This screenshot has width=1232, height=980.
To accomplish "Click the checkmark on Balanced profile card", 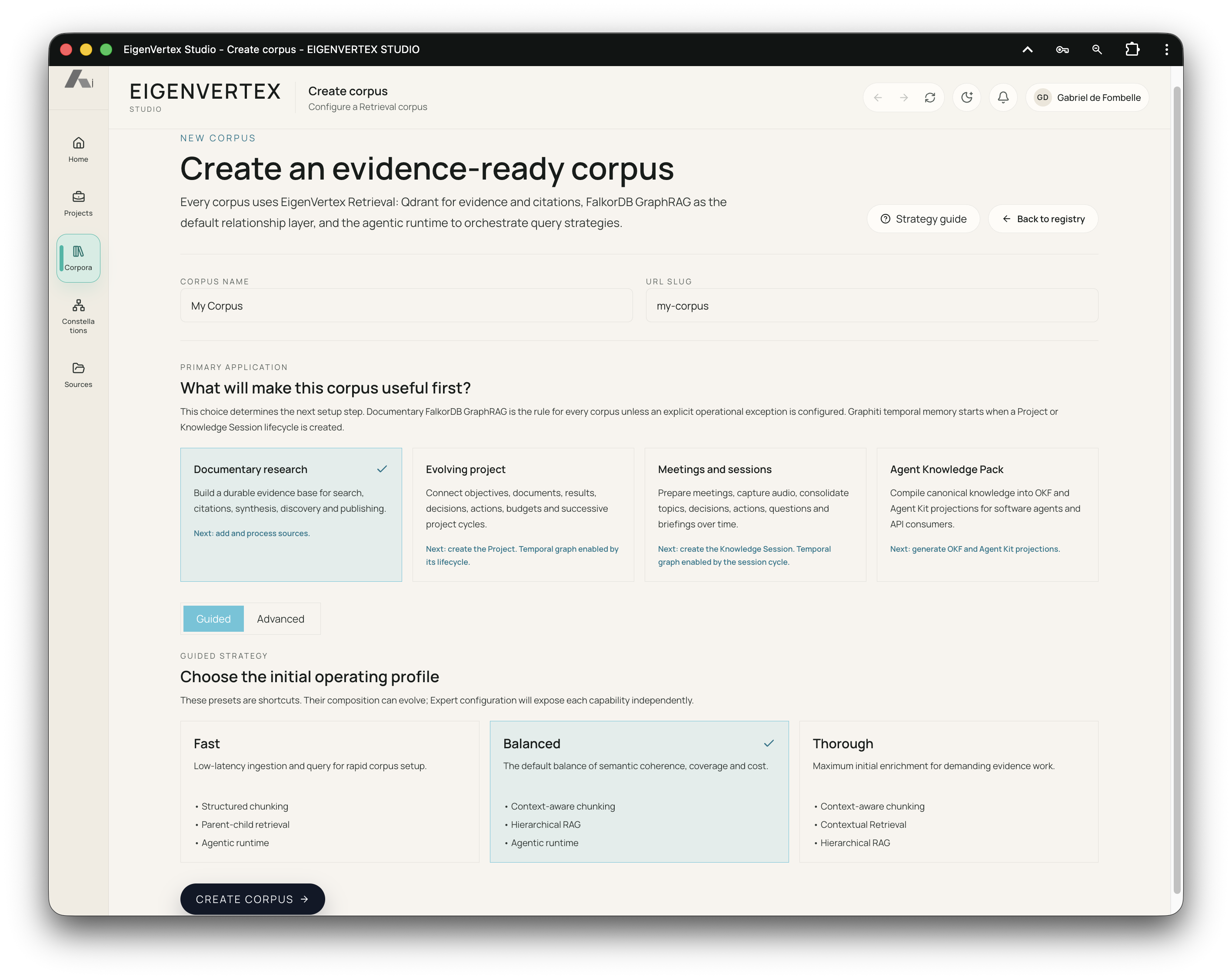I will click(x=769, y=743).
